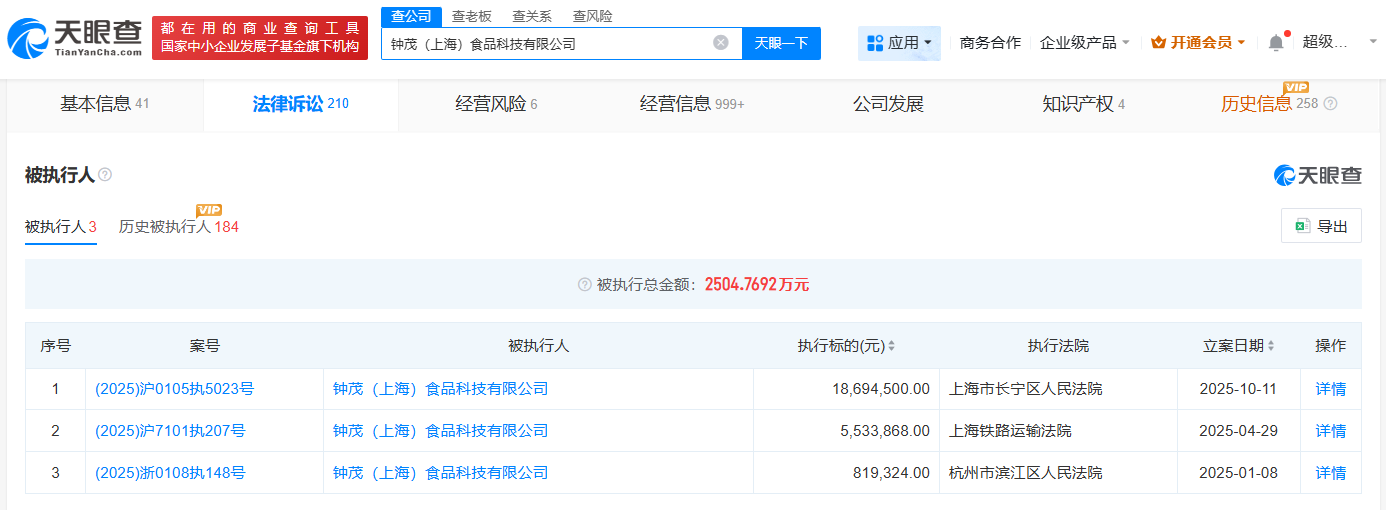Clear the search box with X icon
Viewport: 1386px width, 510px height.
click(x=720, y=43)
